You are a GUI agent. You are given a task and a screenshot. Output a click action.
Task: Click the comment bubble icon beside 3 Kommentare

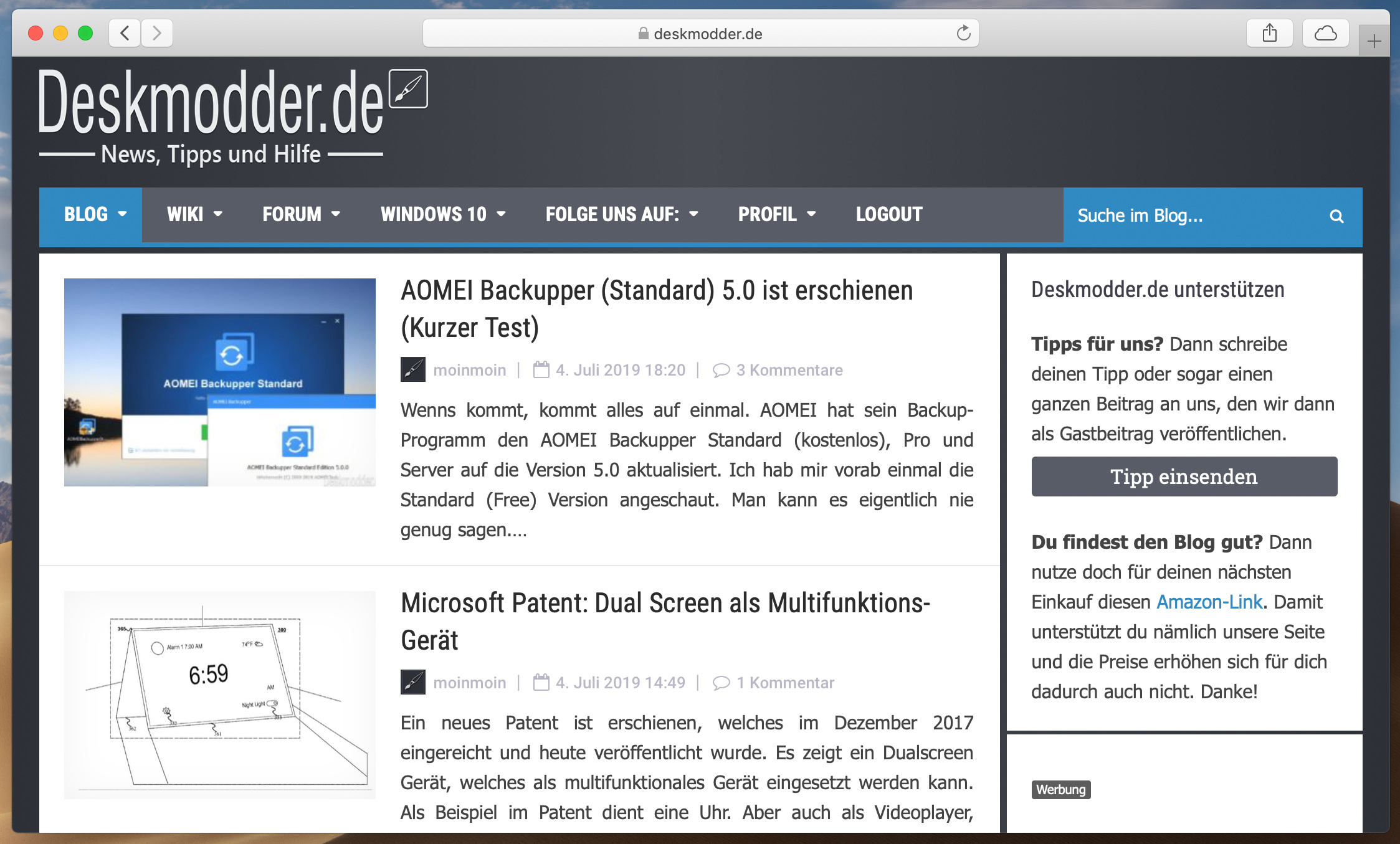click(x=721, y=370)
